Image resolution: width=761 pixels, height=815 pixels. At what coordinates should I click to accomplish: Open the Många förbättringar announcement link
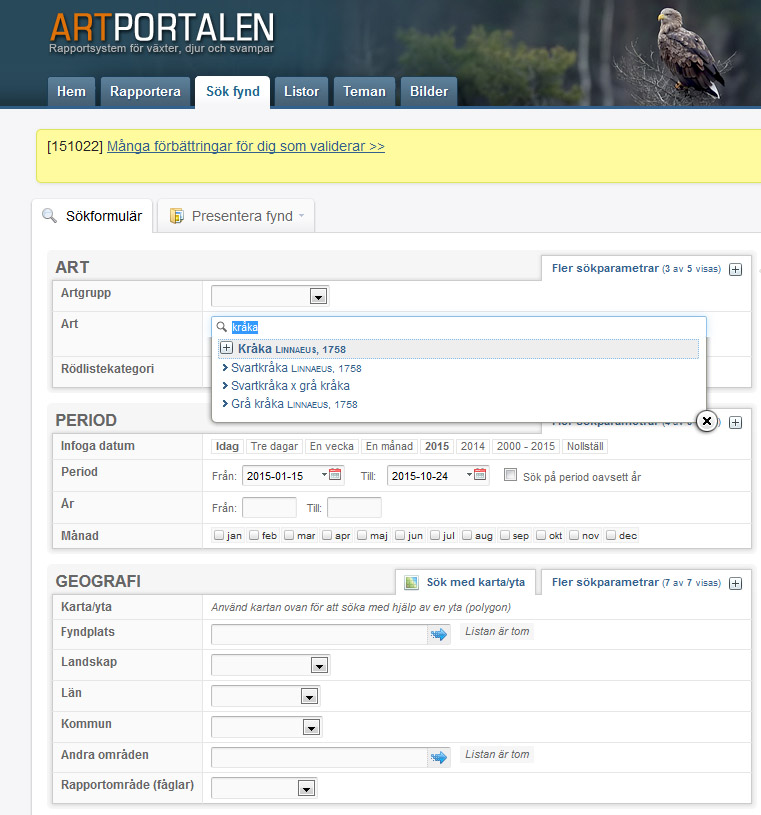[246, 146]
